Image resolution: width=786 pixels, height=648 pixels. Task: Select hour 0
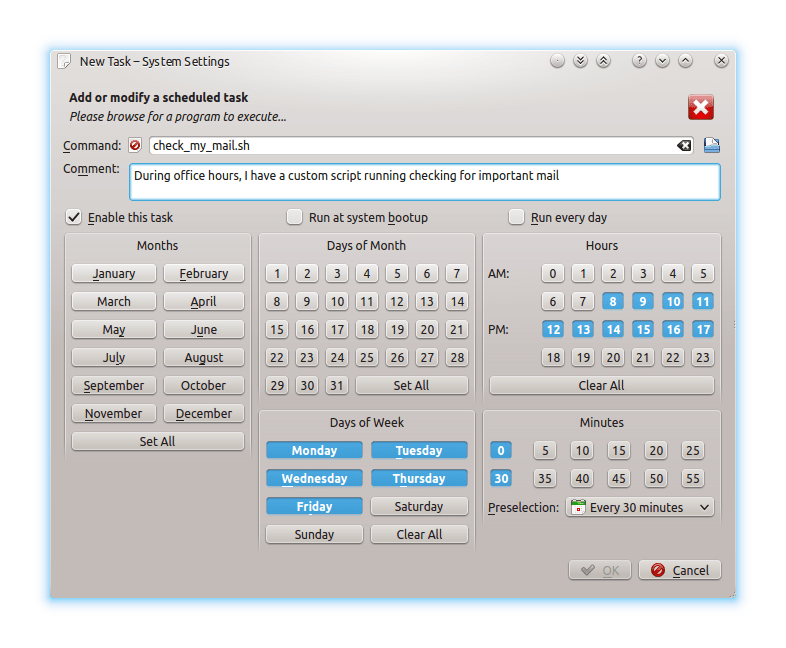(553, 274)
